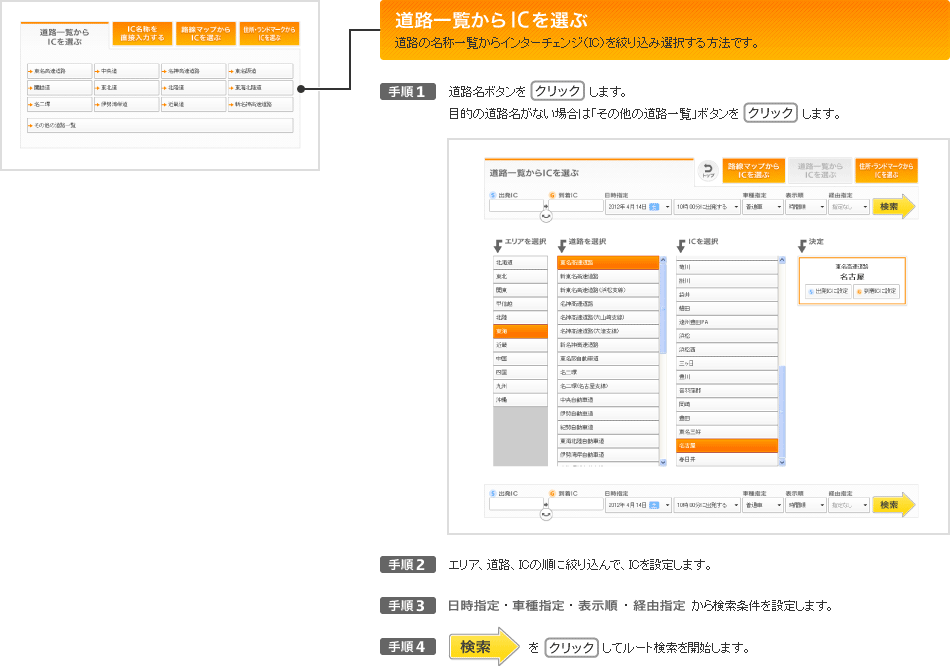Image resolution: width=950 pixels, height=666 pixels.
Task: Open 表示順 dropdown in lower search bar
Action: tap(806, 505)
